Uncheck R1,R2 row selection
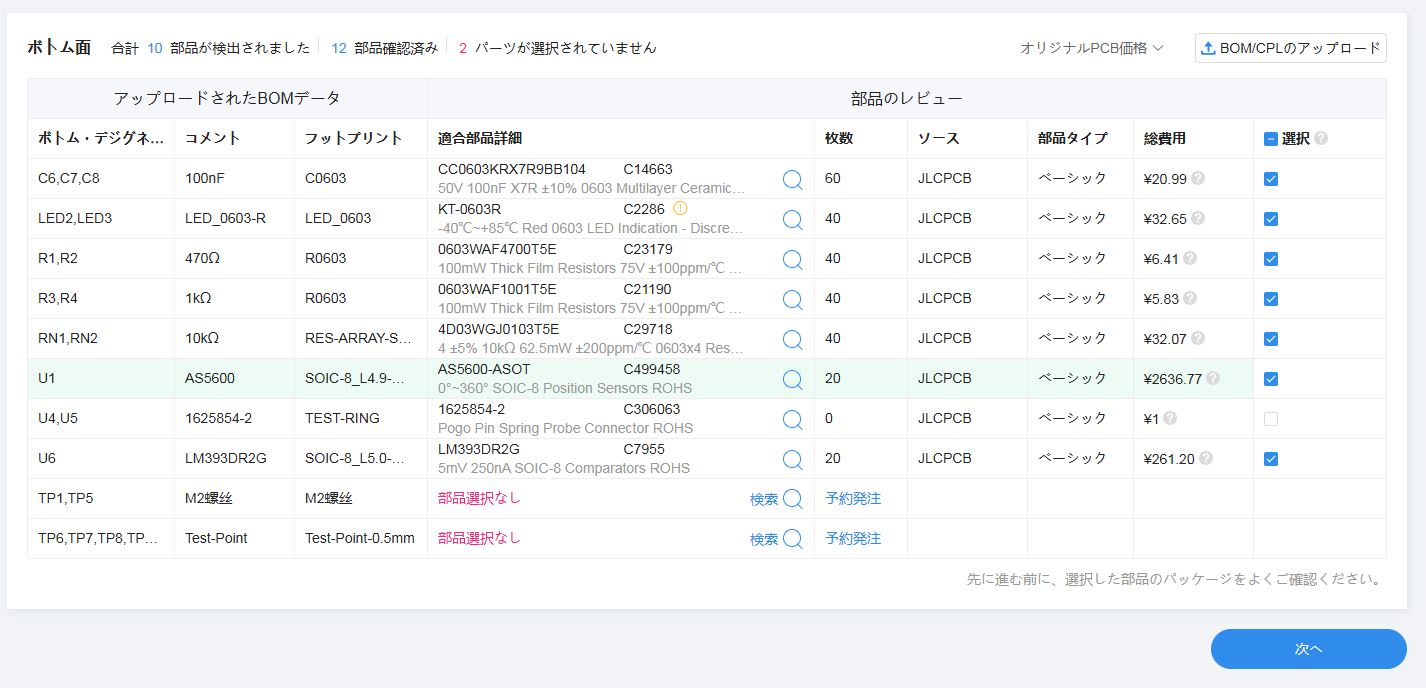 click(x=1271, y=259)
